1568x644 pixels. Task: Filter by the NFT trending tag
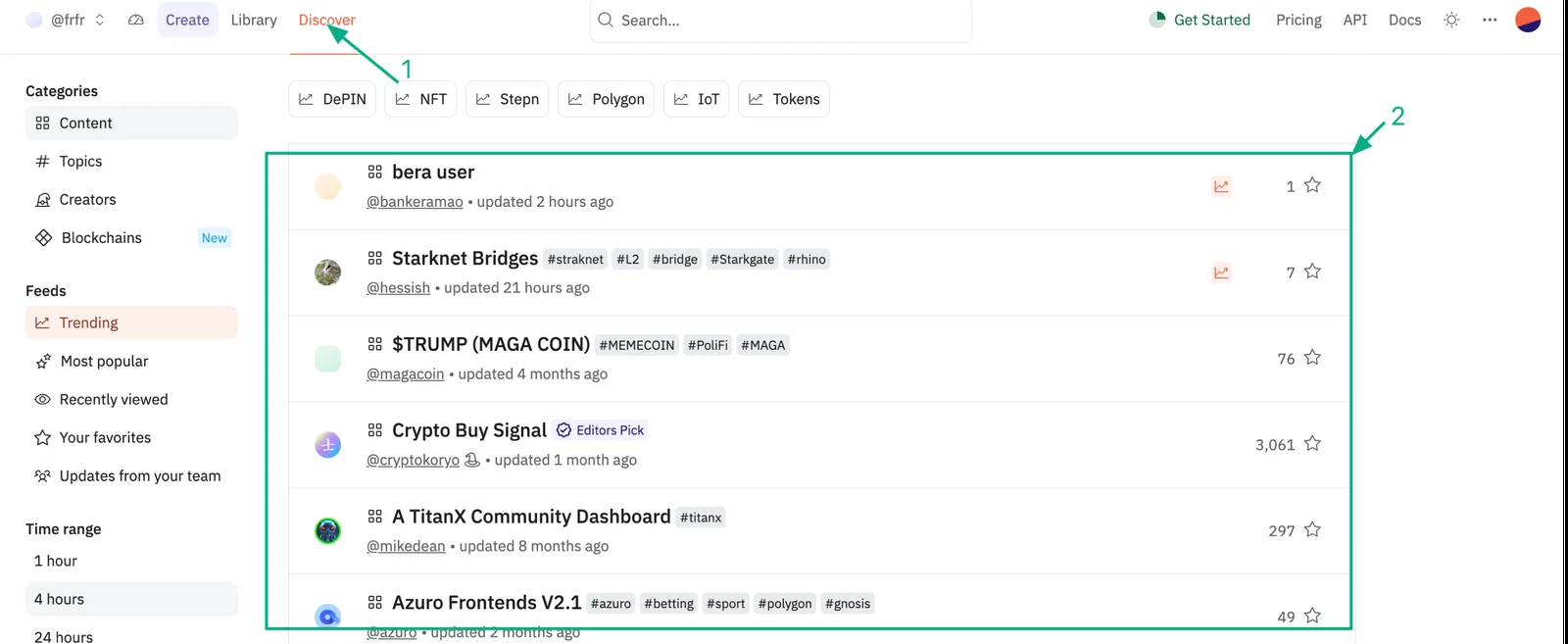click(421, 99)
